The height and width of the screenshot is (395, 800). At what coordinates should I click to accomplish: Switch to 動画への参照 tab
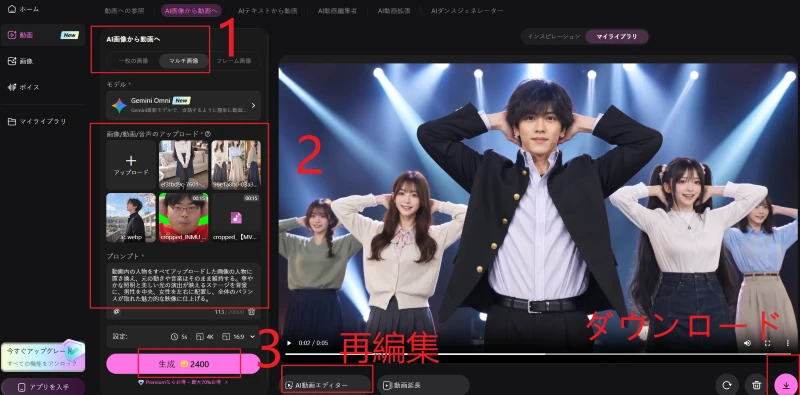124,10
